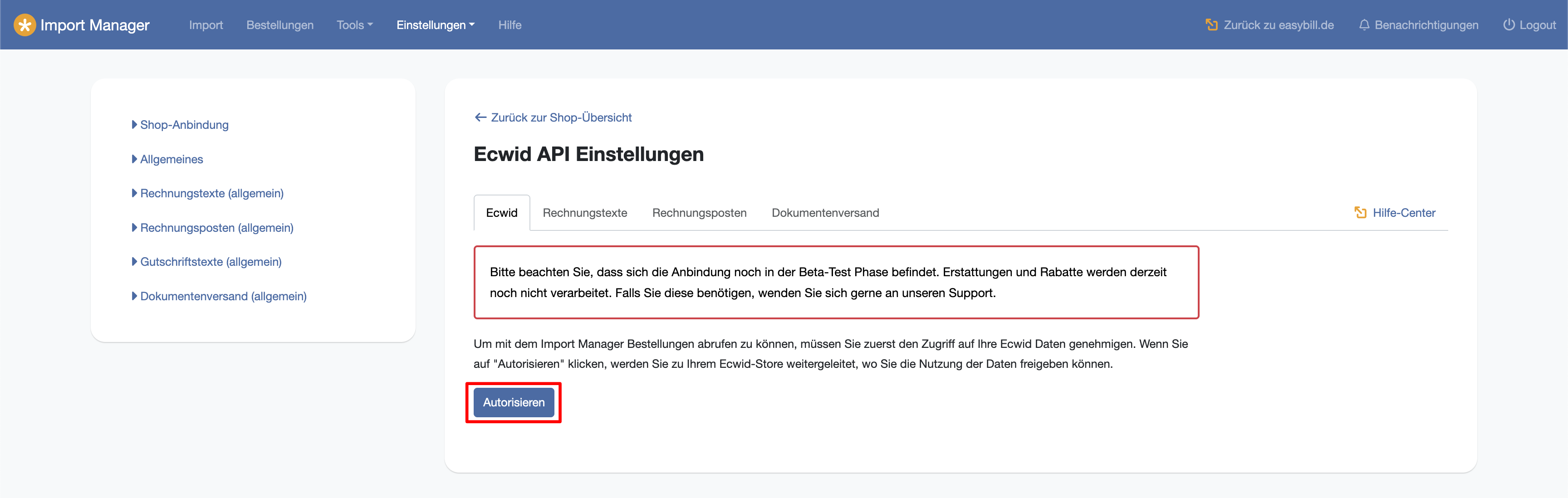Click the external link icon beside Zurück zu easybill.de
Image resolution: width=1568 pixels, height=498 pixels.
coord(1211,25)
